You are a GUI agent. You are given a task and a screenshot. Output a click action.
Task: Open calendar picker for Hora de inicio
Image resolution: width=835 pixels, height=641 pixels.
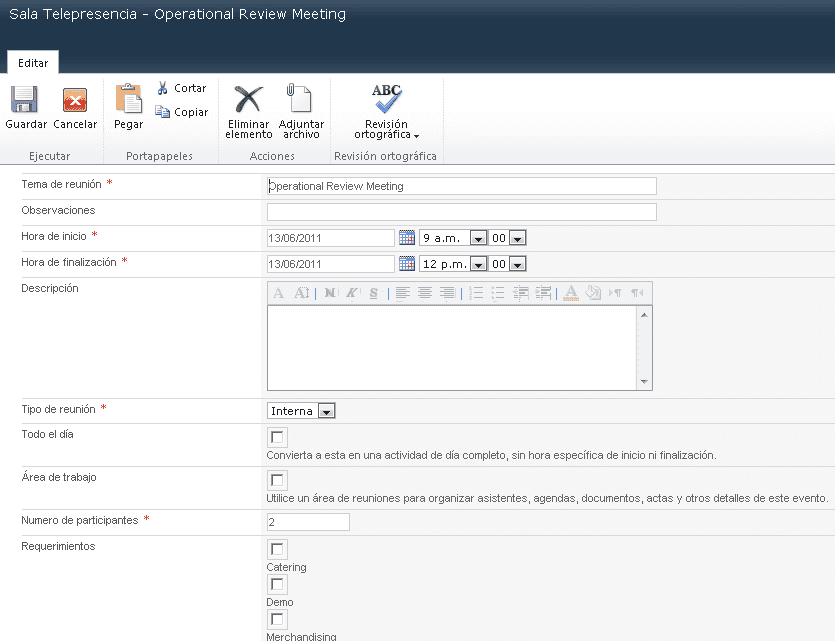407,237
